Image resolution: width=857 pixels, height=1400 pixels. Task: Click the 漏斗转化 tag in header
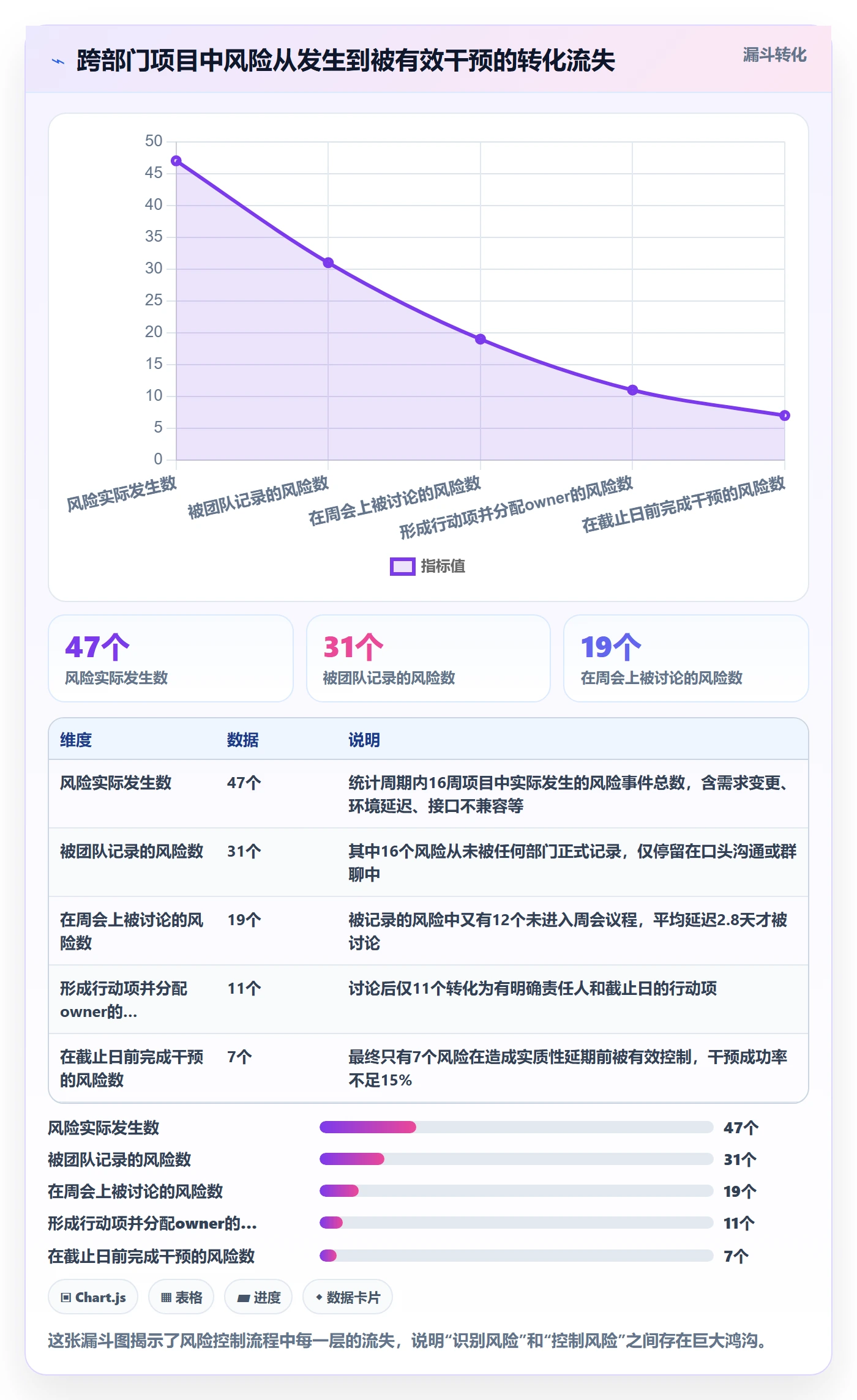[774, 55]
